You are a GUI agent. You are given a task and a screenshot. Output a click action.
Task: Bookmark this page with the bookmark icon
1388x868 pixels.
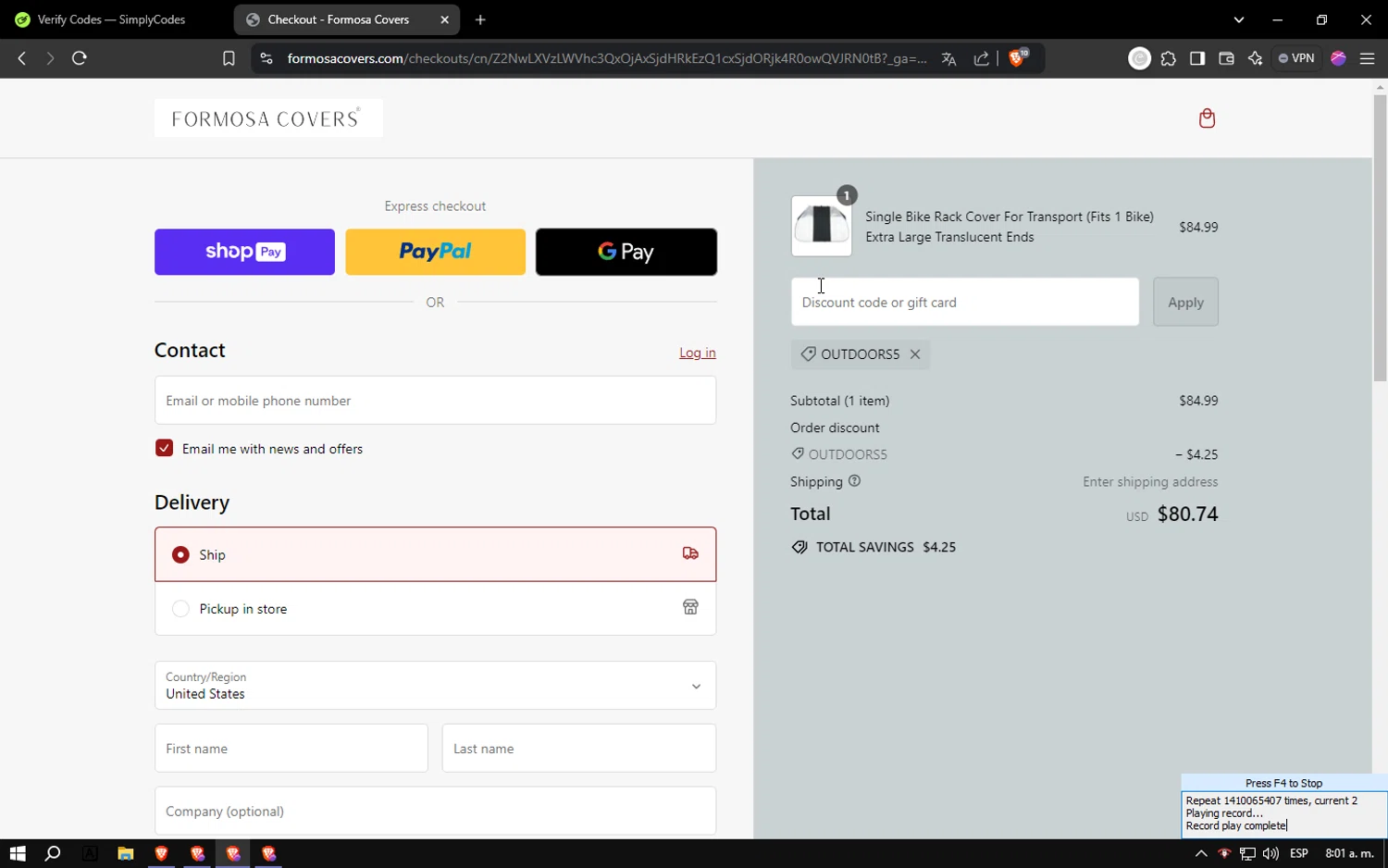pyautogui.click(x=229, y=58)
